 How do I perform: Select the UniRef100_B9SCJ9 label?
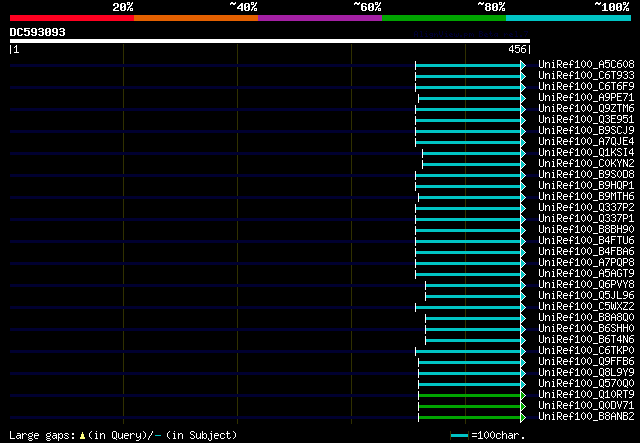tap(586, 131)
